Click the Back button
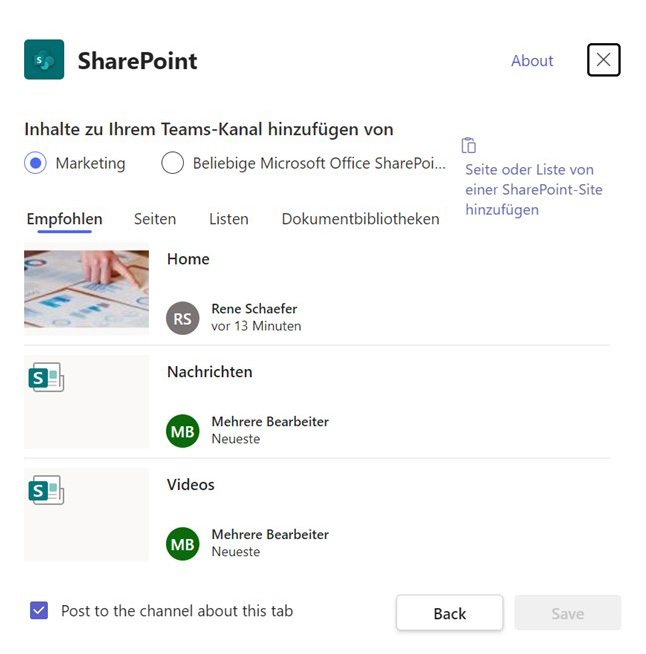The height and width of the screenshot is (654, 646). [450, 613]
